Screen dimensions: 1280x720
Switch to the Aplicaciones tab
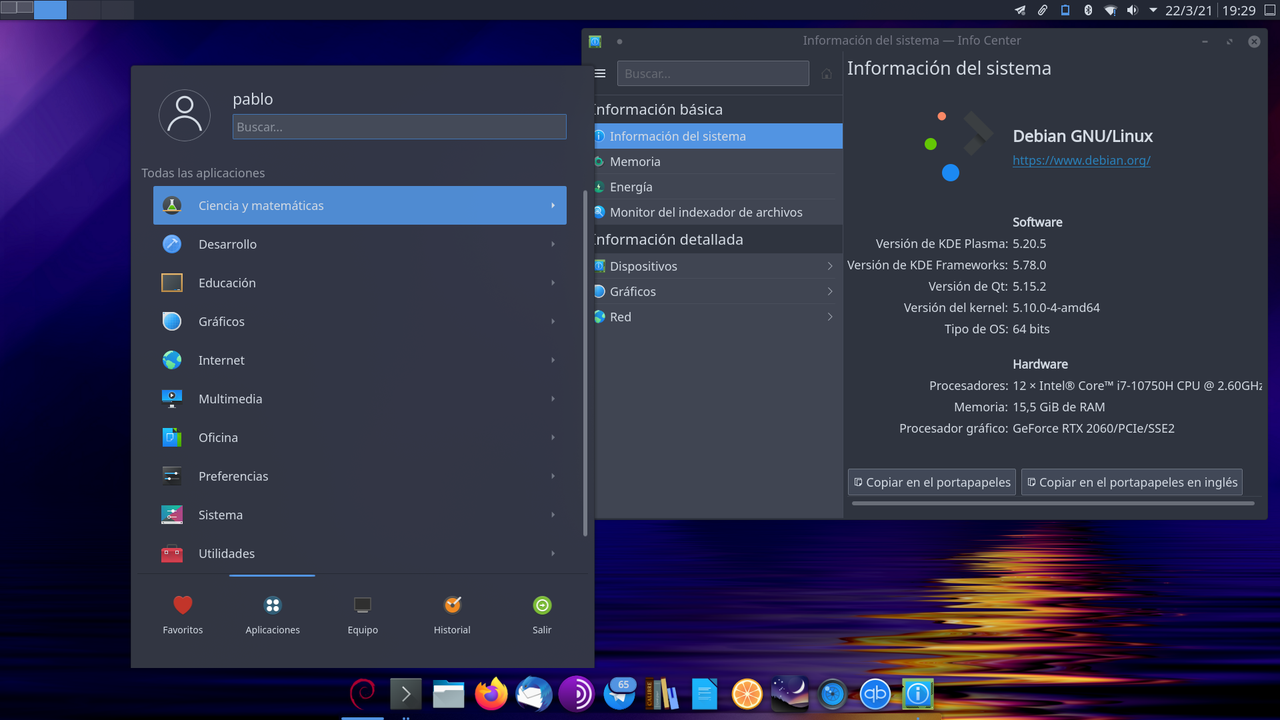272,615
